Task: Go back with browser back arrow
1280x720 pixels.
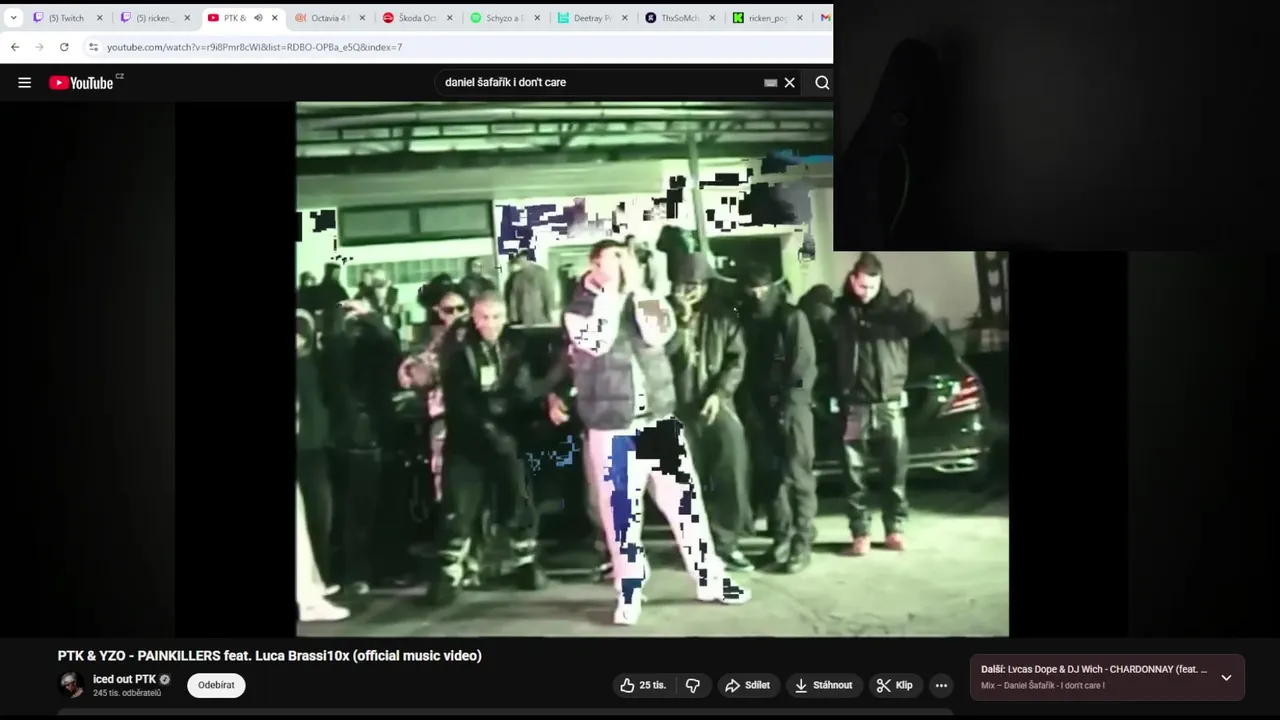Action: pyautogui.click(x=15, y=47)
